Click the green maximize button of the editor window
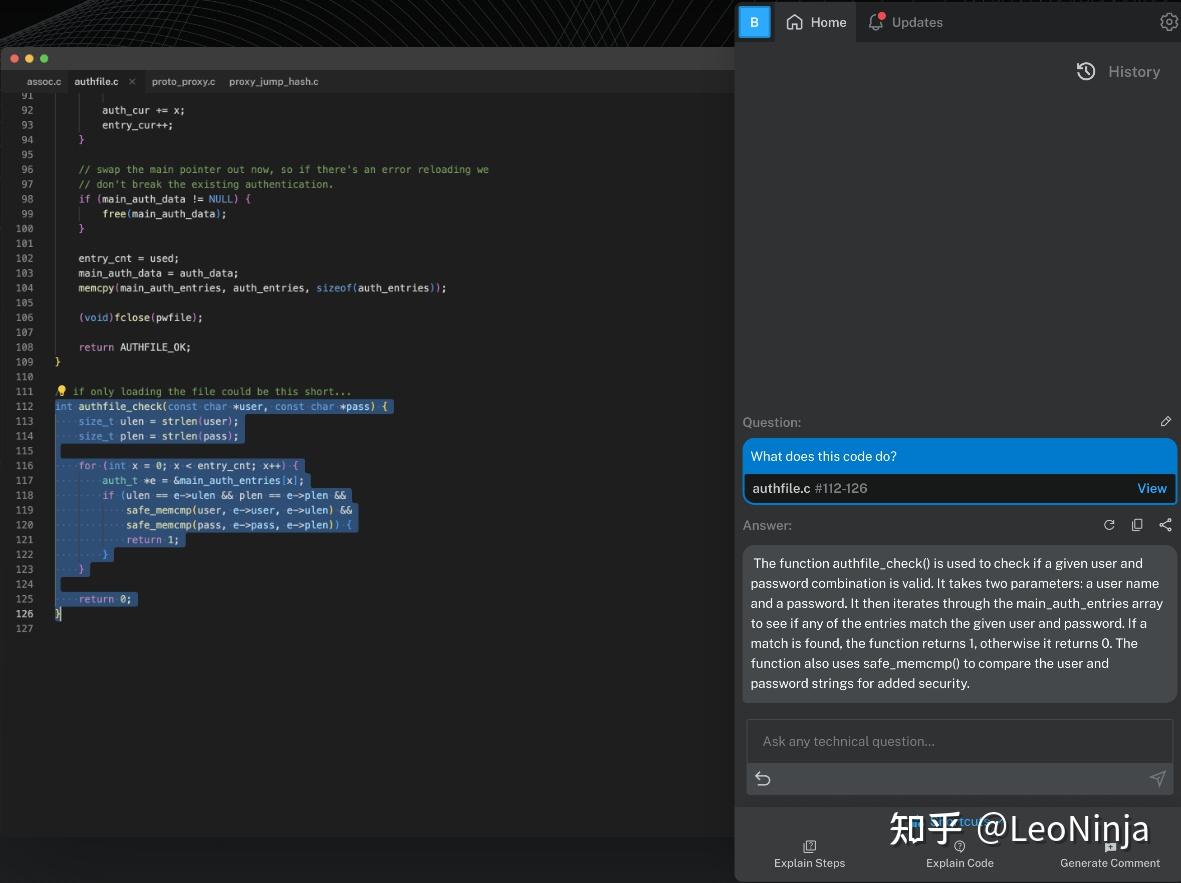The width and height of the screenshot is (1181, 883). click(44, 58)
